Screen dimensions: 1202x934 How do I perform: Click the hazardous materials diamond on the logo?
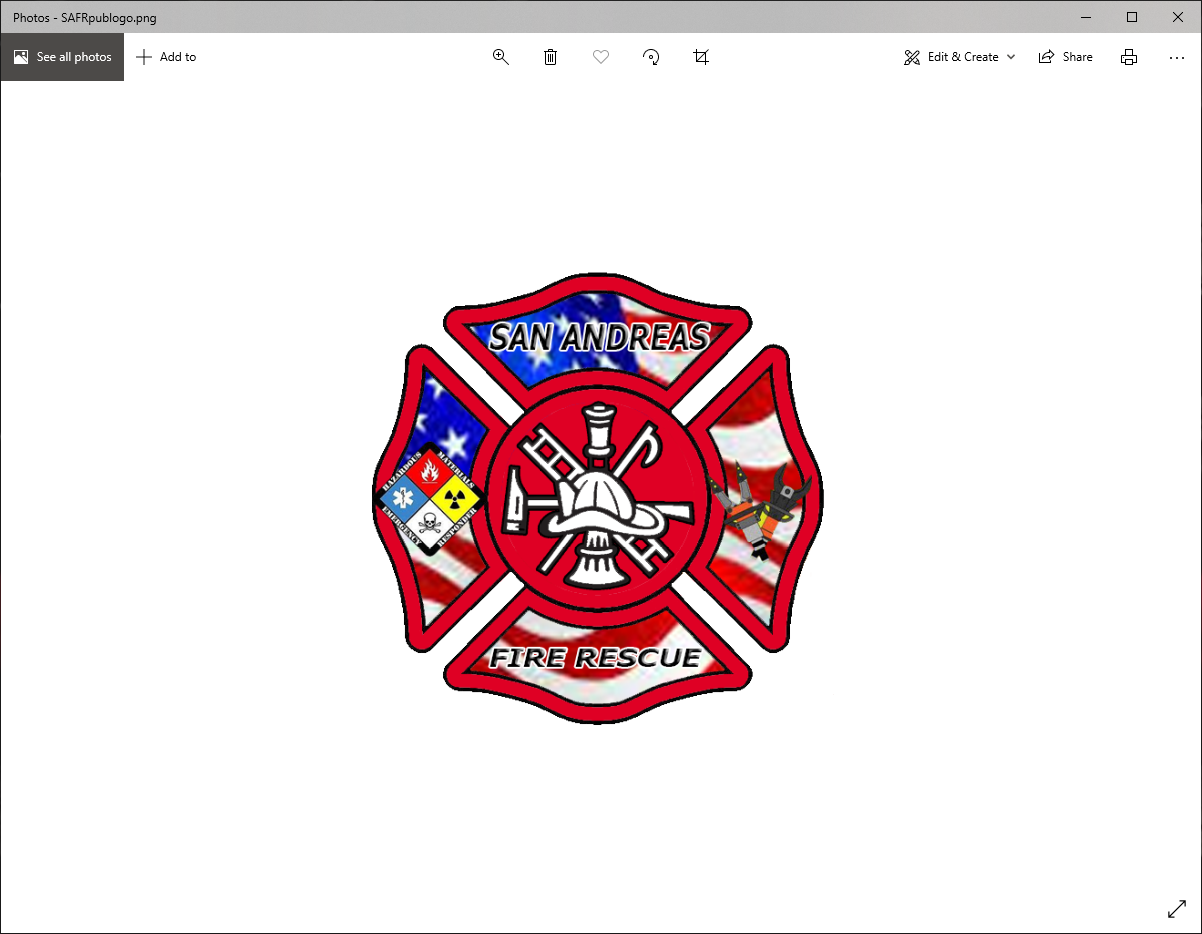click(429, 498)
